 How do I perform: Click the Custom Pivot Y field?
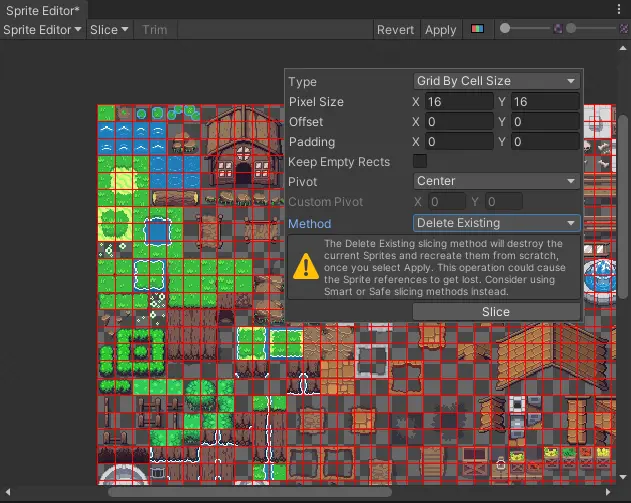[x=504, y=202]
